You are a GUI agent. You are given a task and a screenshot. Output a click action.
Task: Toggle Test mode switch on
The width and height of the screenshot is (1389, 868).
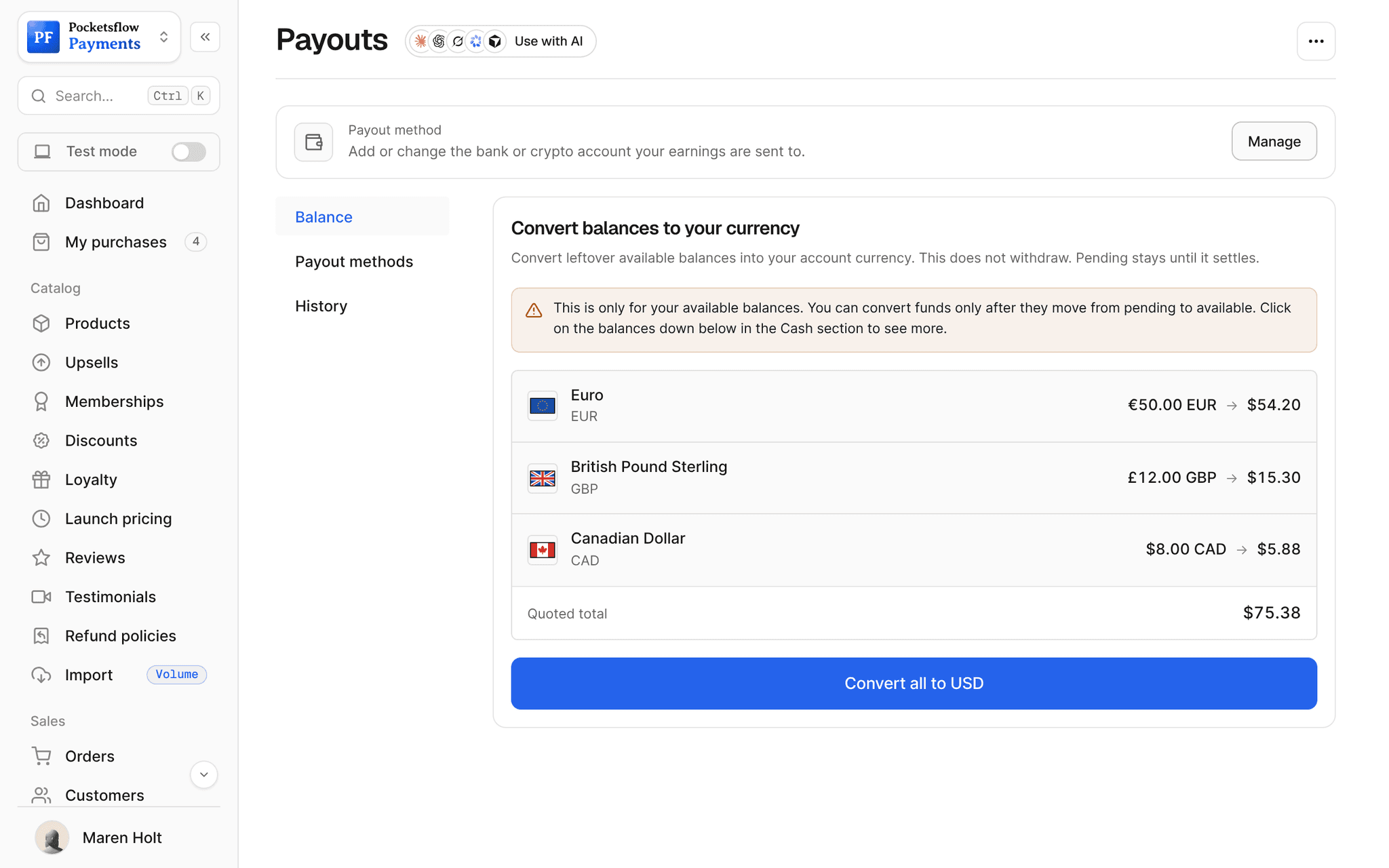[x=189, y=152]
